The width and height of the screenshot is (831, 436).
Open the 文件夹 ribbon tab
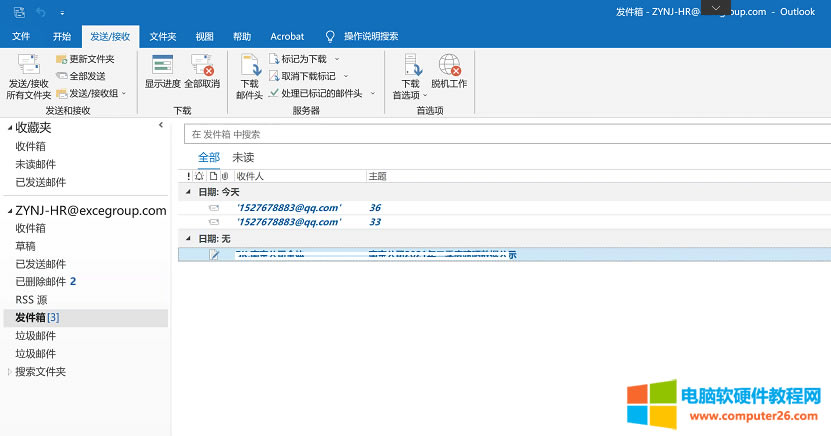tap(162, 36)
